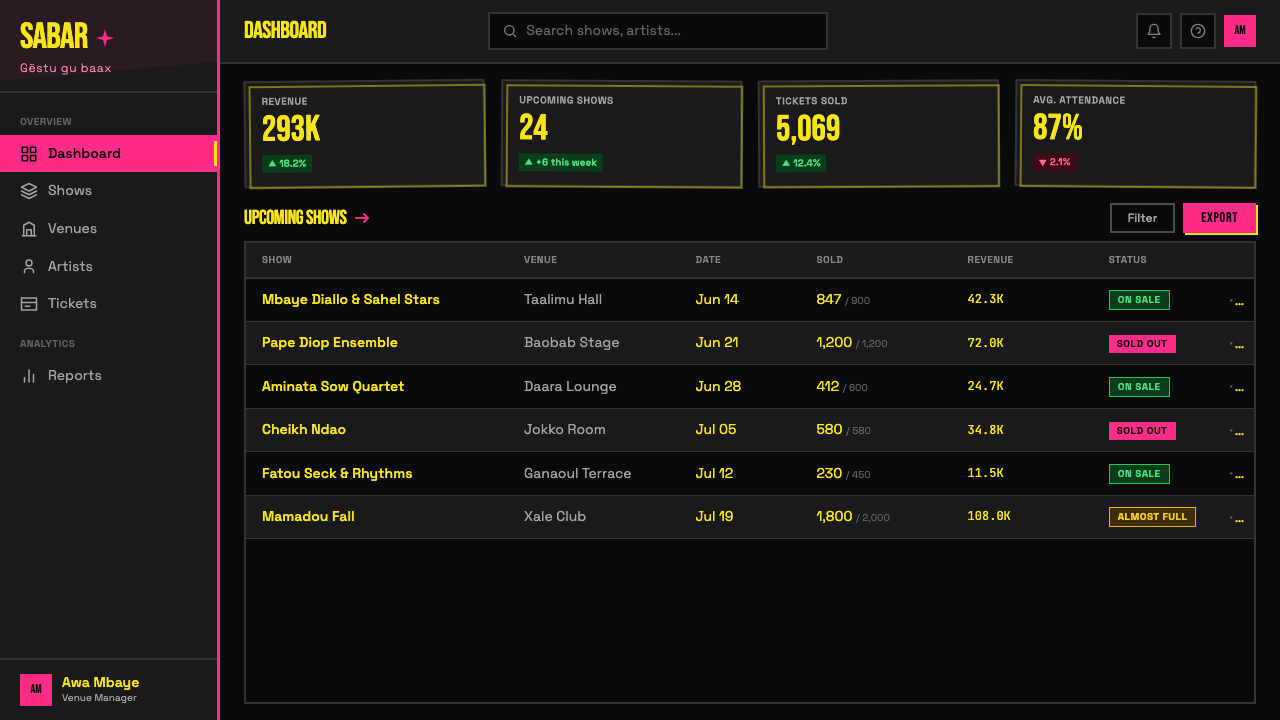
Task: Sort by the Venue column header
Action: tap(540, 260)
